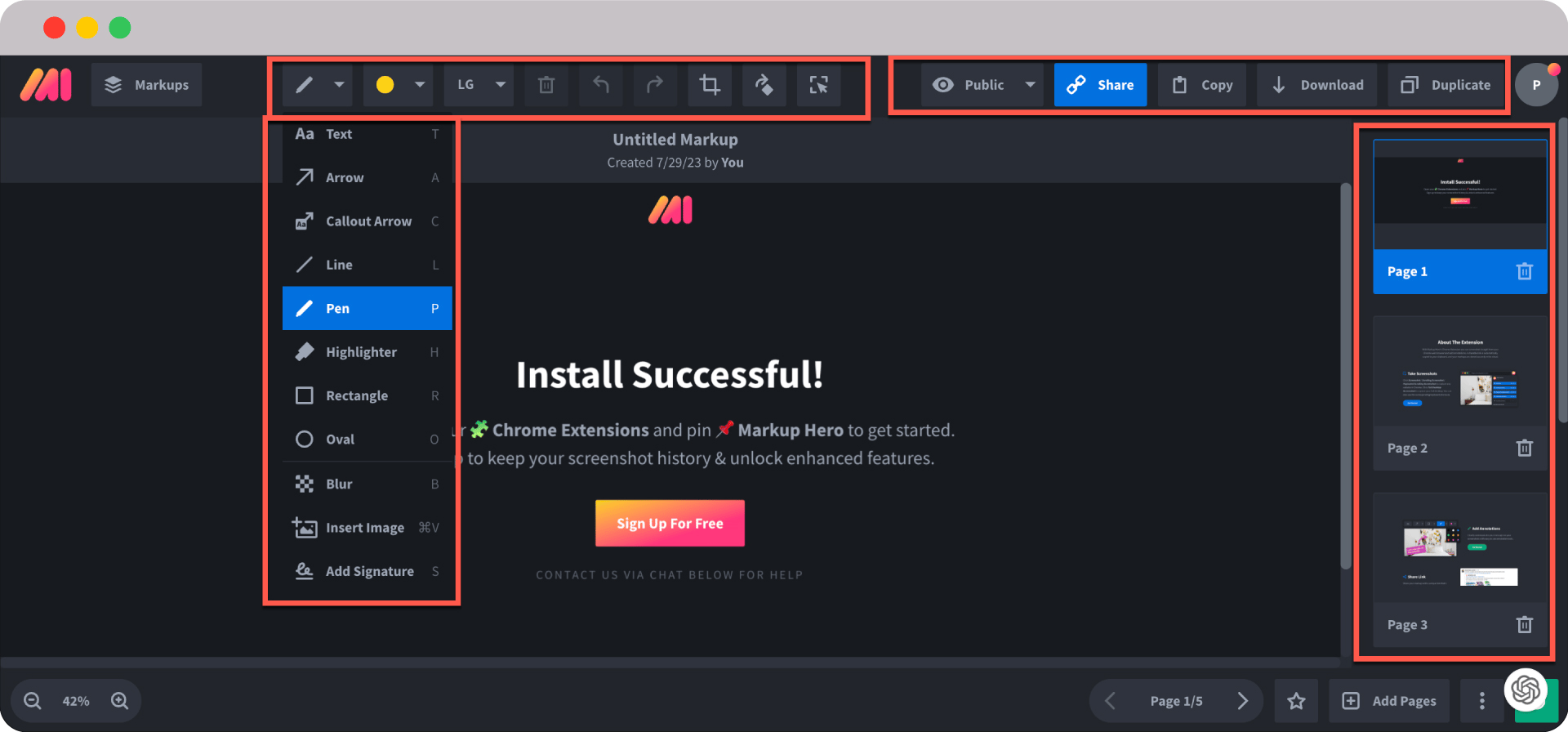
Task: Click the yellow color swatch
Action: [385, 85]
